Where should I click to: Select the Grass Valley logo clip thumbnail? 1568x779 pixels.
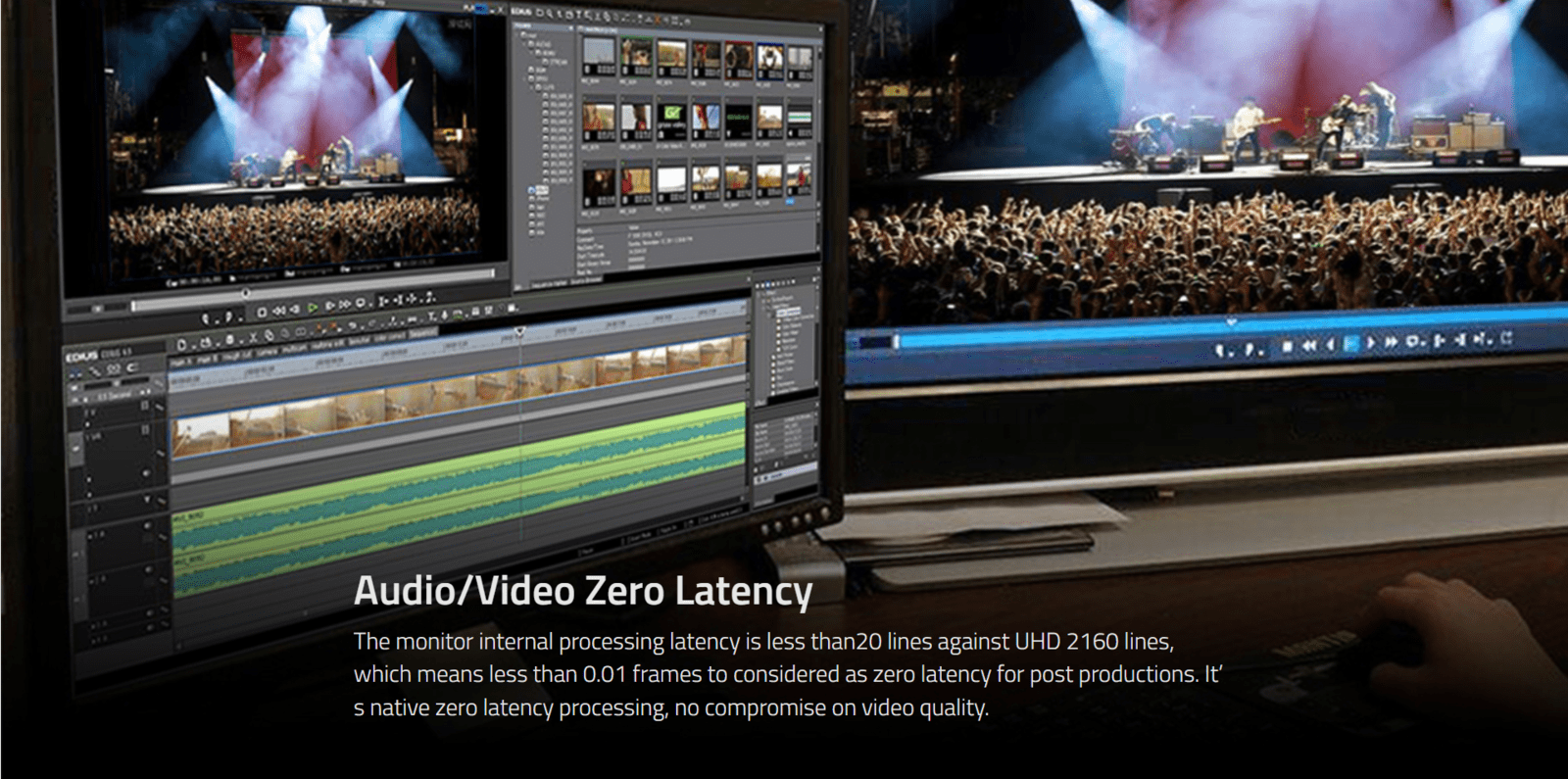(670, 120)
